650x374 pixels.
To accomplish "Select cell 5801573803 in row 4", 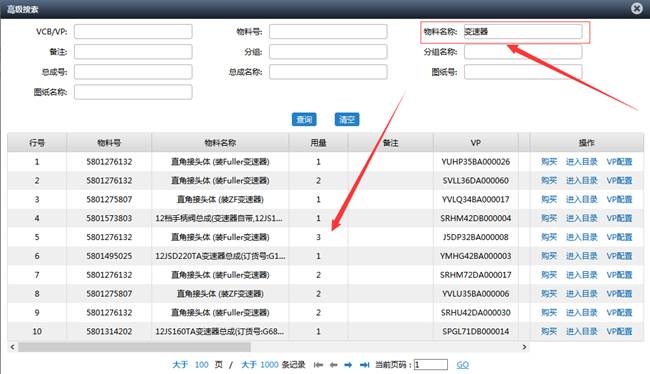I will coord(109,218).
